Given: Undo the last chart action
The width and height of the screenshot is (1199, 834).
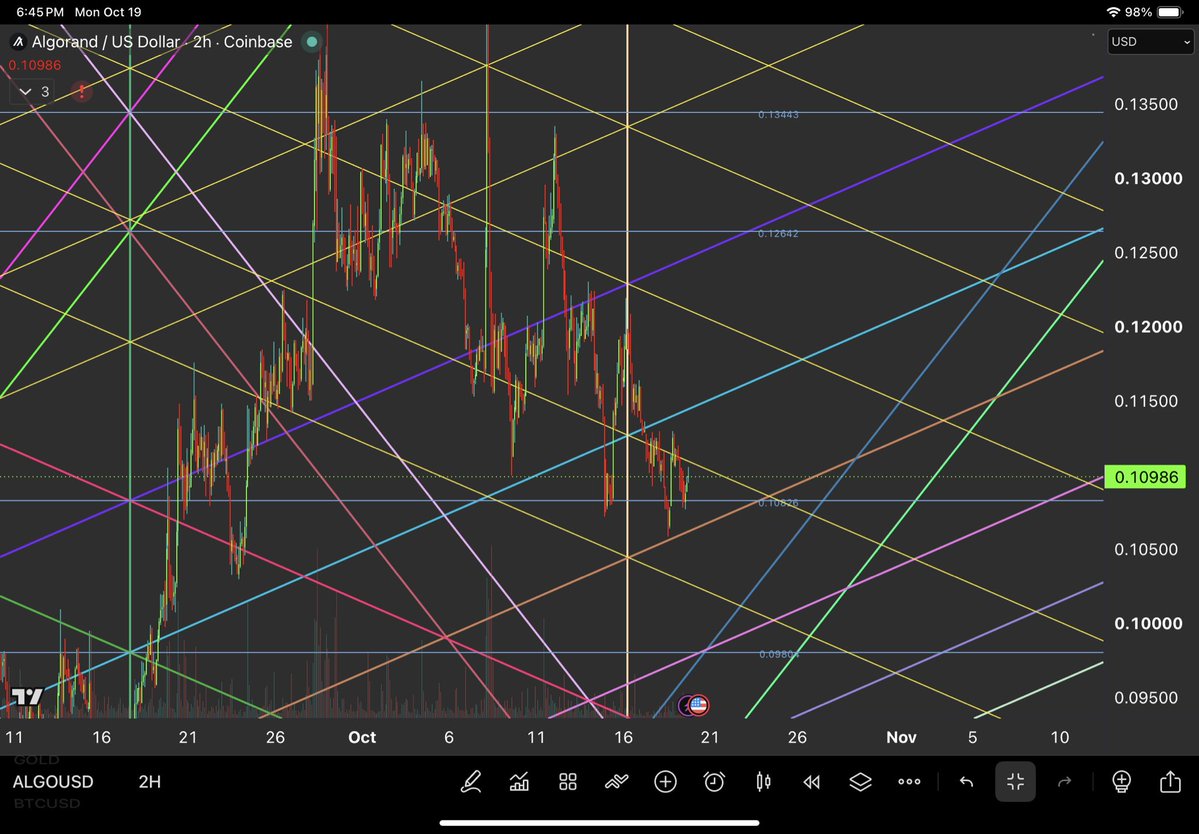Looking at the screenshot, I should point(967,781).
